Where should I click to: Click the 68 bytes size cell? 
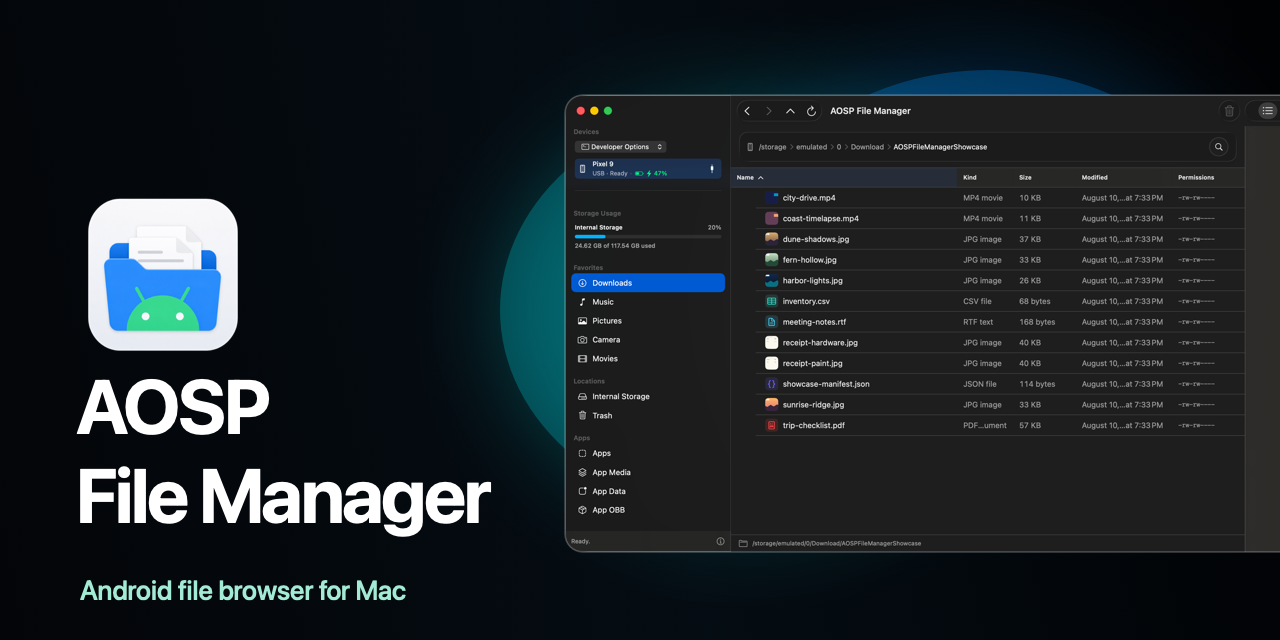pos(1035,301)
